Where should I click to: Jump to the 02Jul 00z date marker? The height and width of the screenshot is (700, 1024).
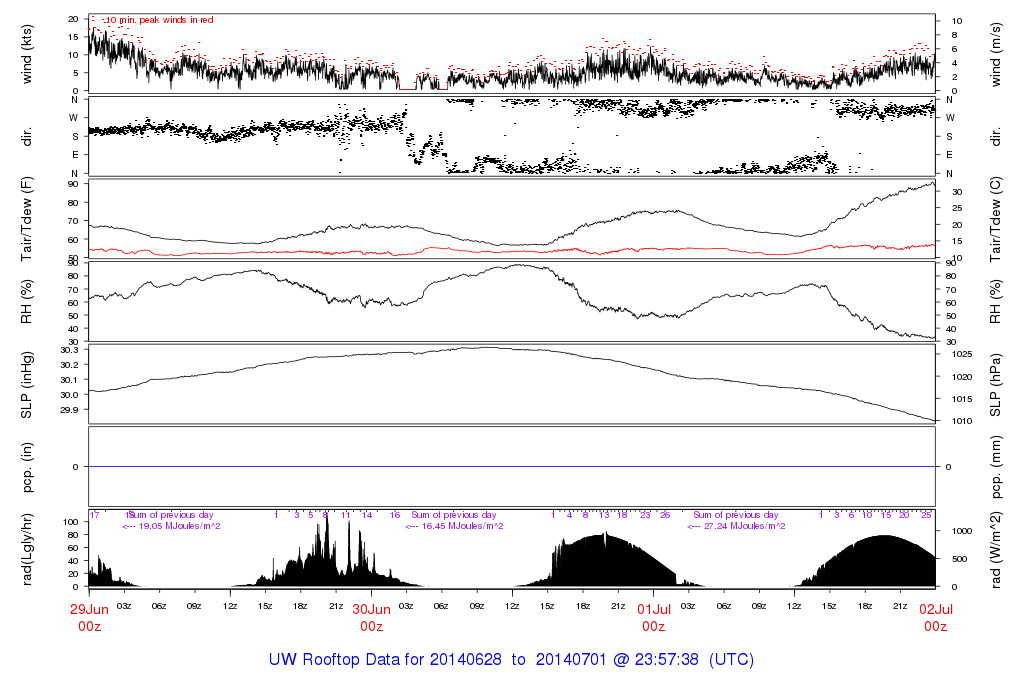pos(935,617)
